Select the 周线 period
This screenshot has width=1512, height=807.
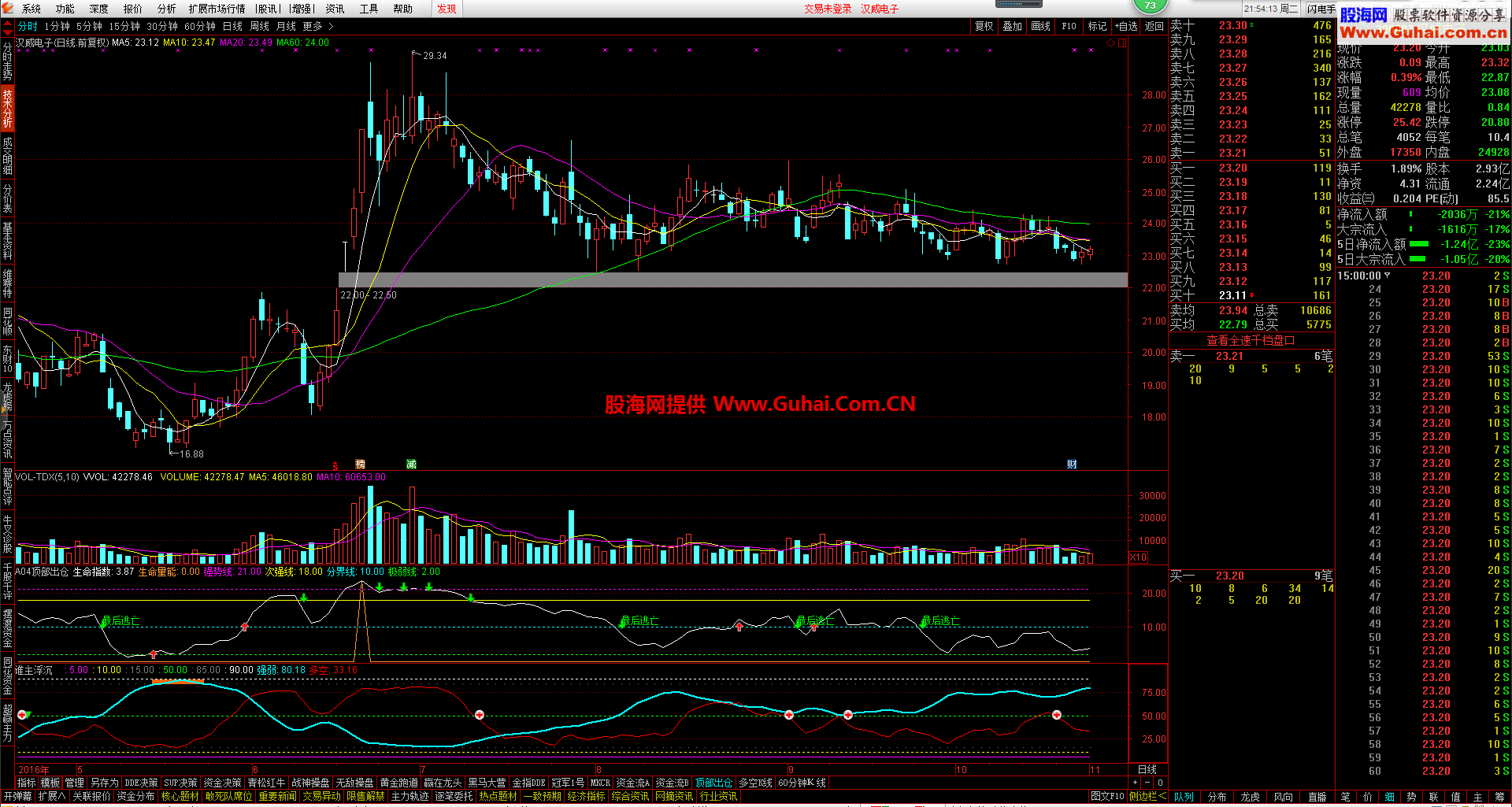(259, 26)
